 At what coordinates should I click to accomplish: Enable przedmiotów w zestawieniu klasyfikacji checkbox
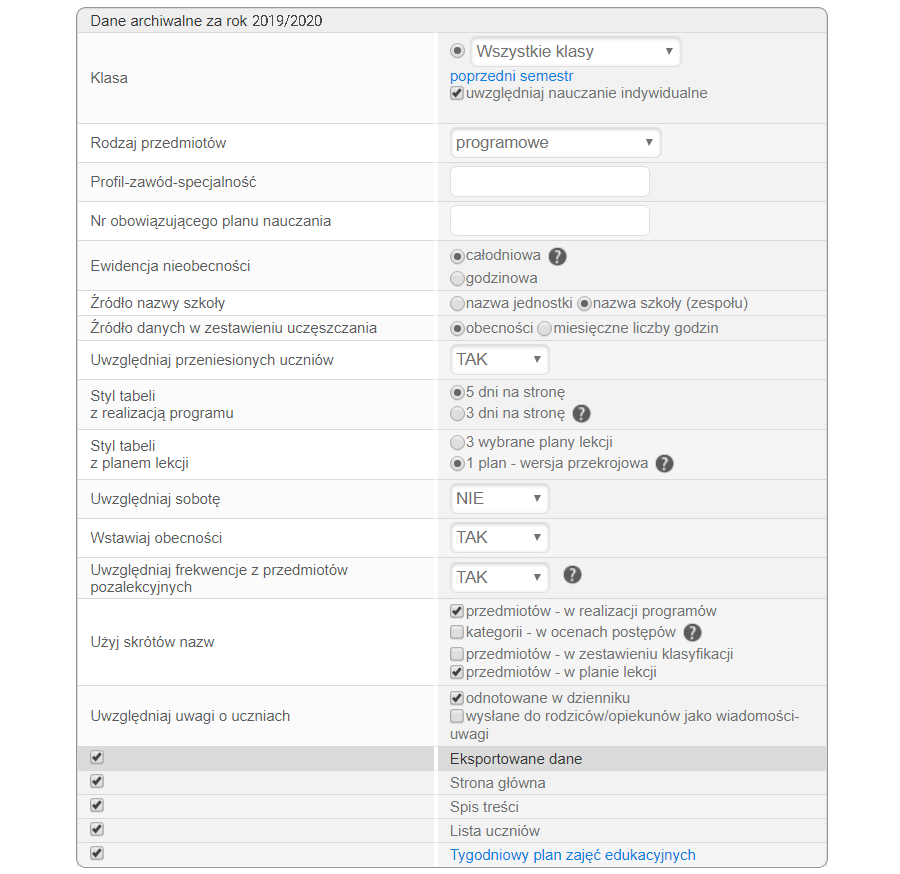457,654
